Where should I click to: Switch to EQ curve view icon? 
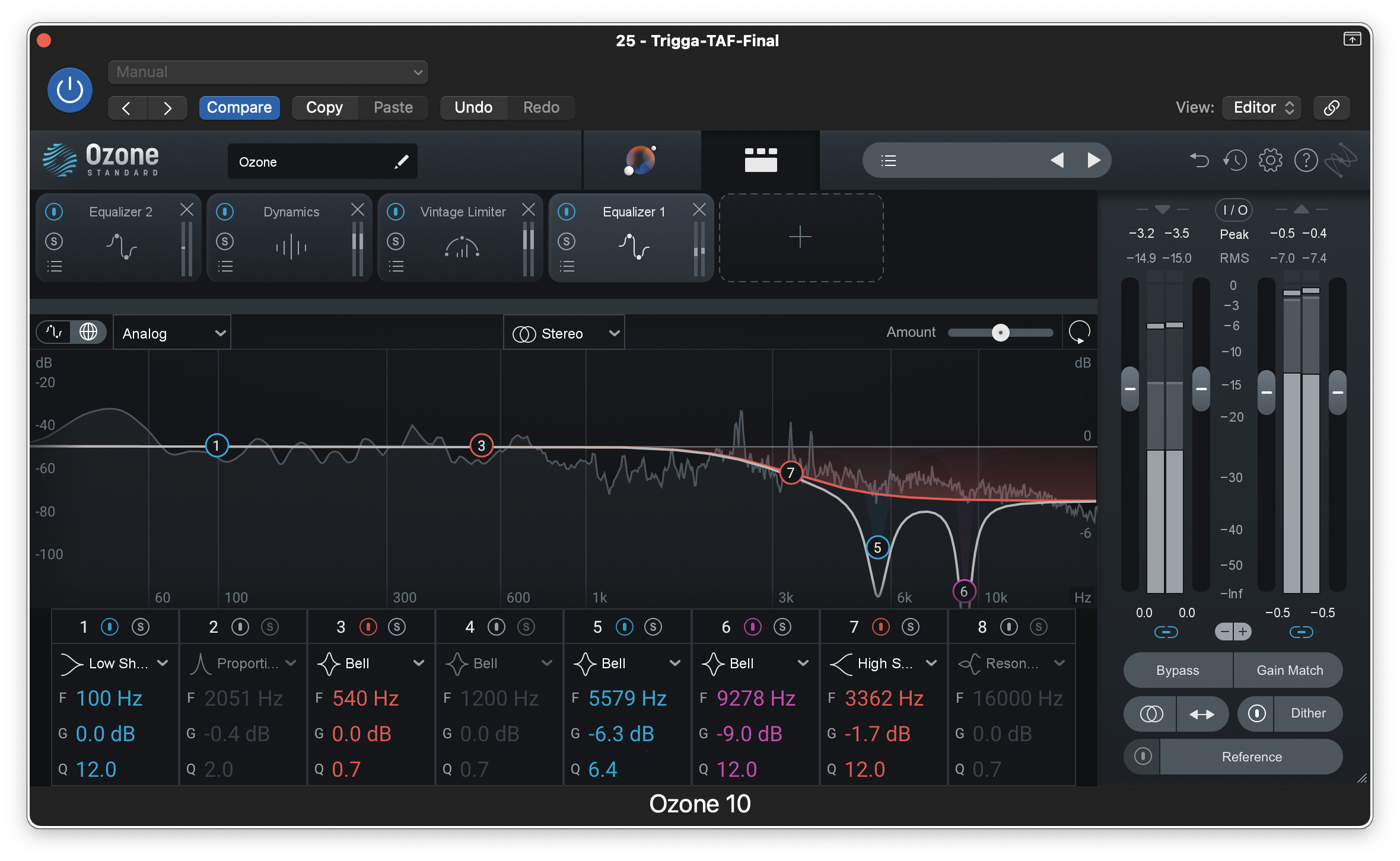pyautogui.click(x=54, y=332)
